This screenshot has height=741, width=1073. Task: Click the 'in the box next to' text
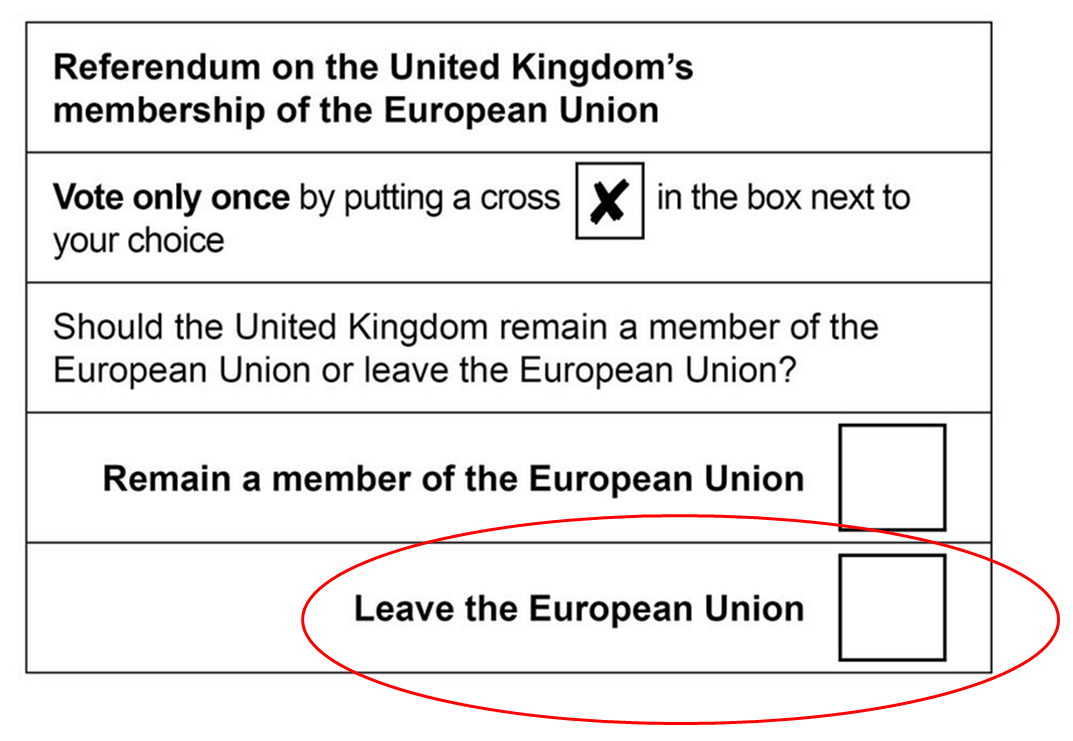[783, 198]
